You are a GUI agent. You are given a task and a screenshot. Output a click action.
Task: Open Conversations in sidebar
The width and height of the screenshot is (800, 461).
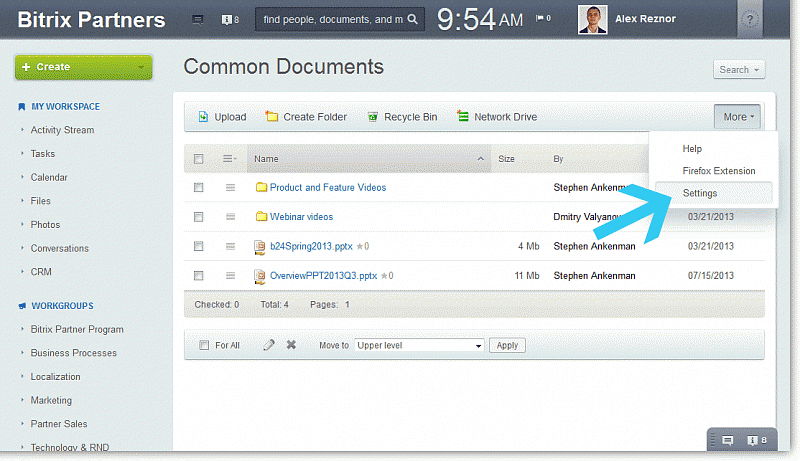pyautogui.click(x=60, y=248)
